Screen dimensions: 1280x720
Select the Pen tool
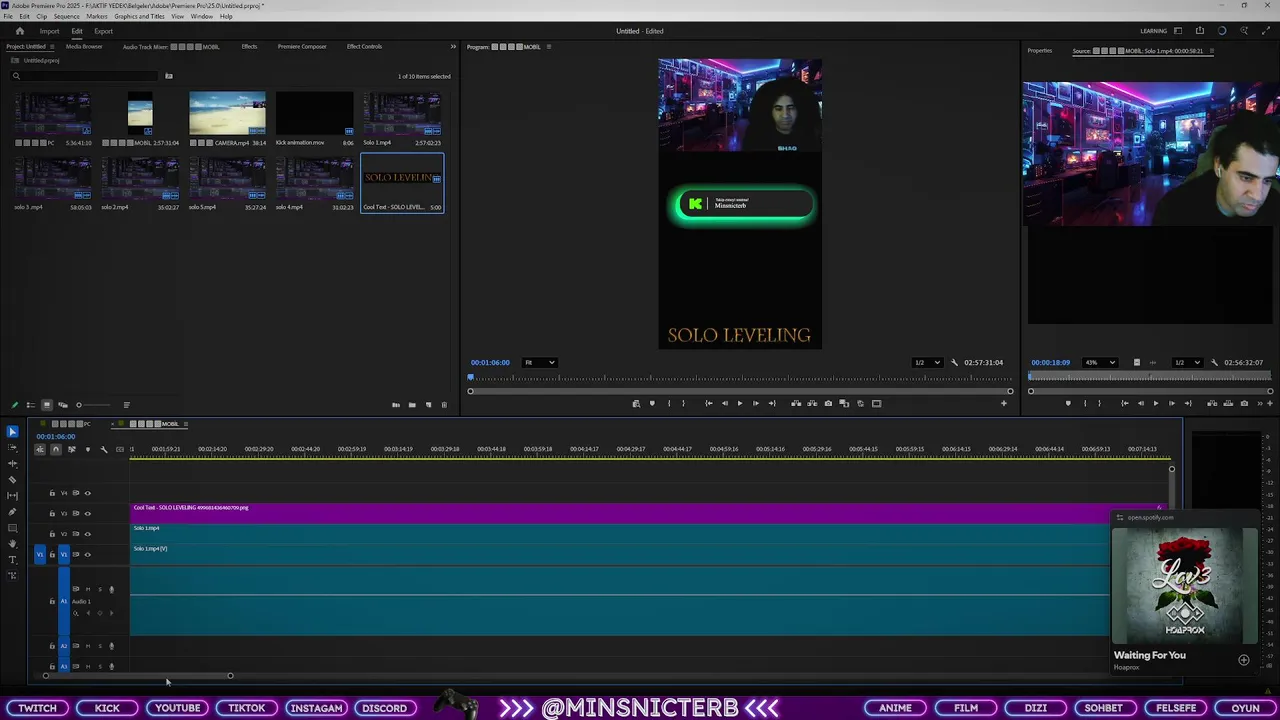click(12, 512)
